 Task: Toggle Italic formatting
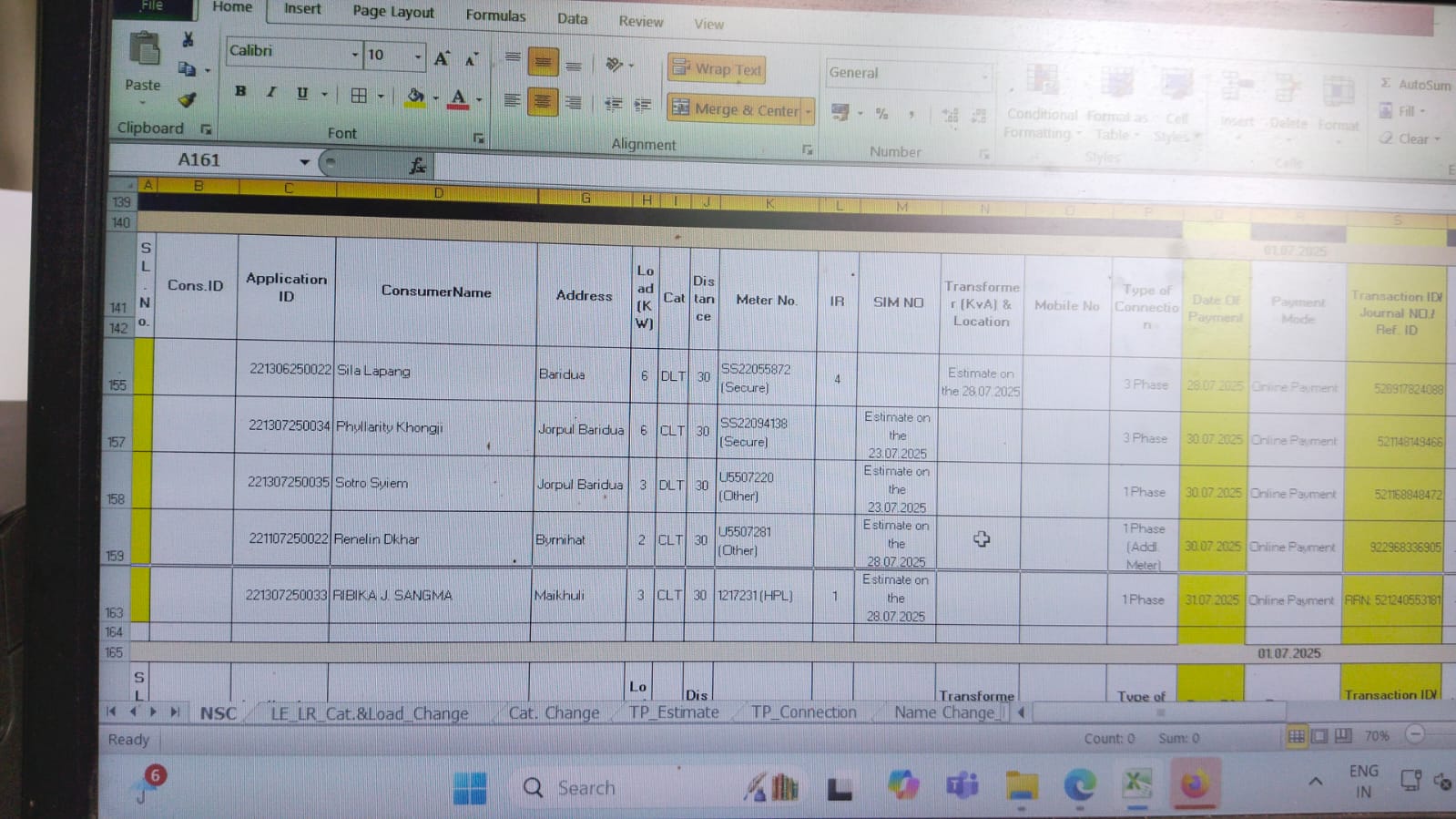(270, 92)
